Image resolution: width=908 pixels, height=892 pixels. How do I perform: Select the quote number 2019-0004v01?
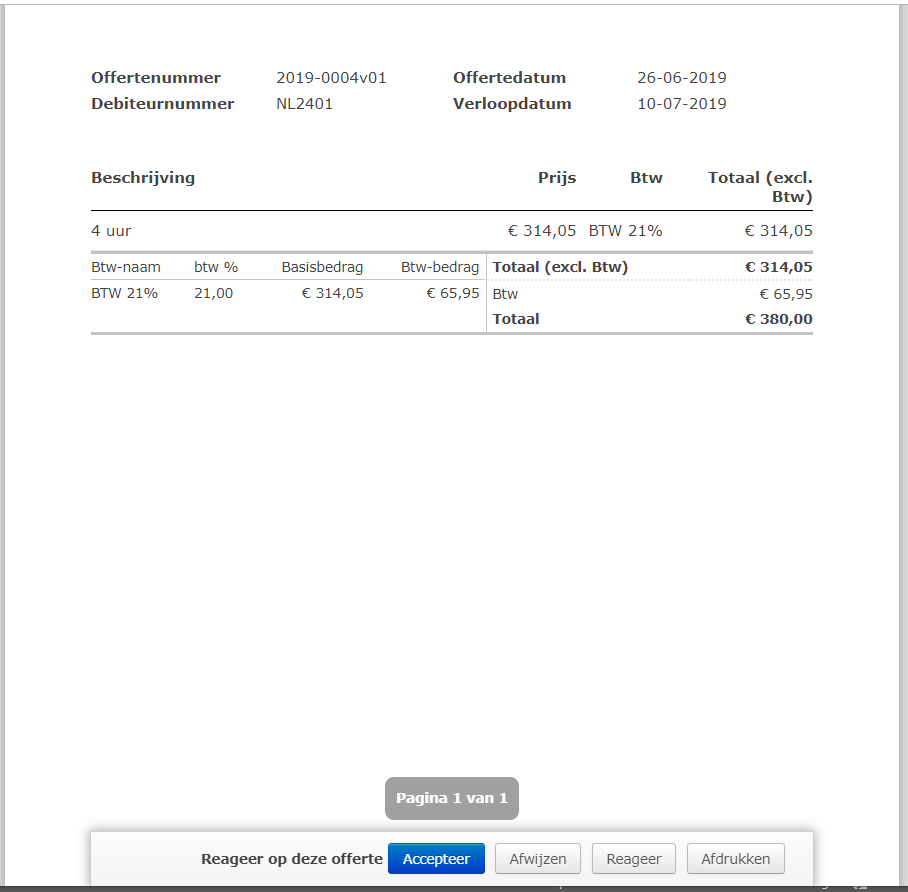pos(331,78)
